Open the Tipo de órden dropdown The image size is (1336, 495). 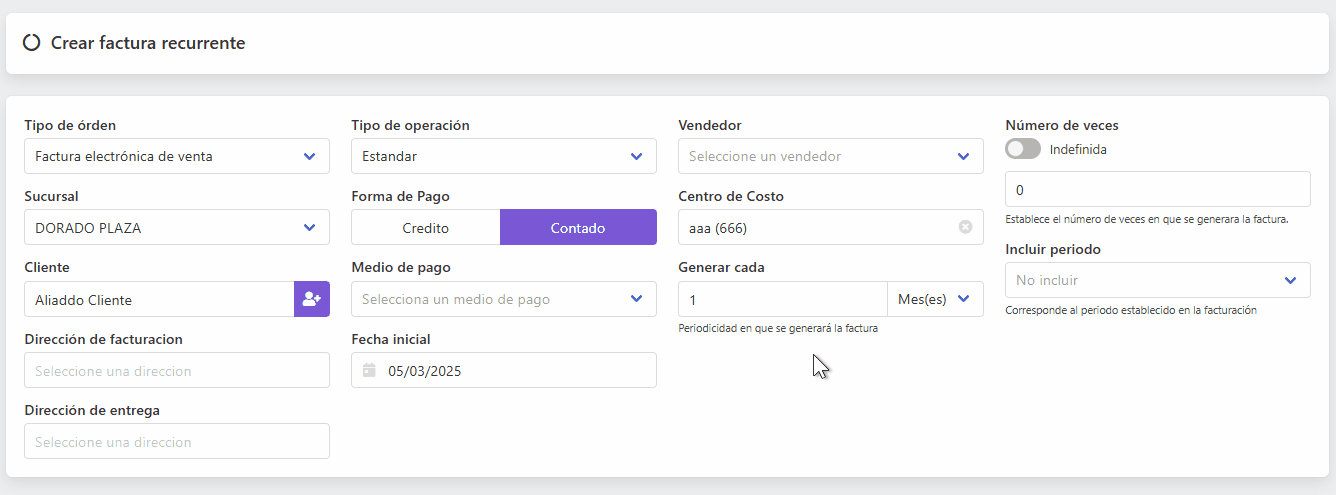(177, 156)
